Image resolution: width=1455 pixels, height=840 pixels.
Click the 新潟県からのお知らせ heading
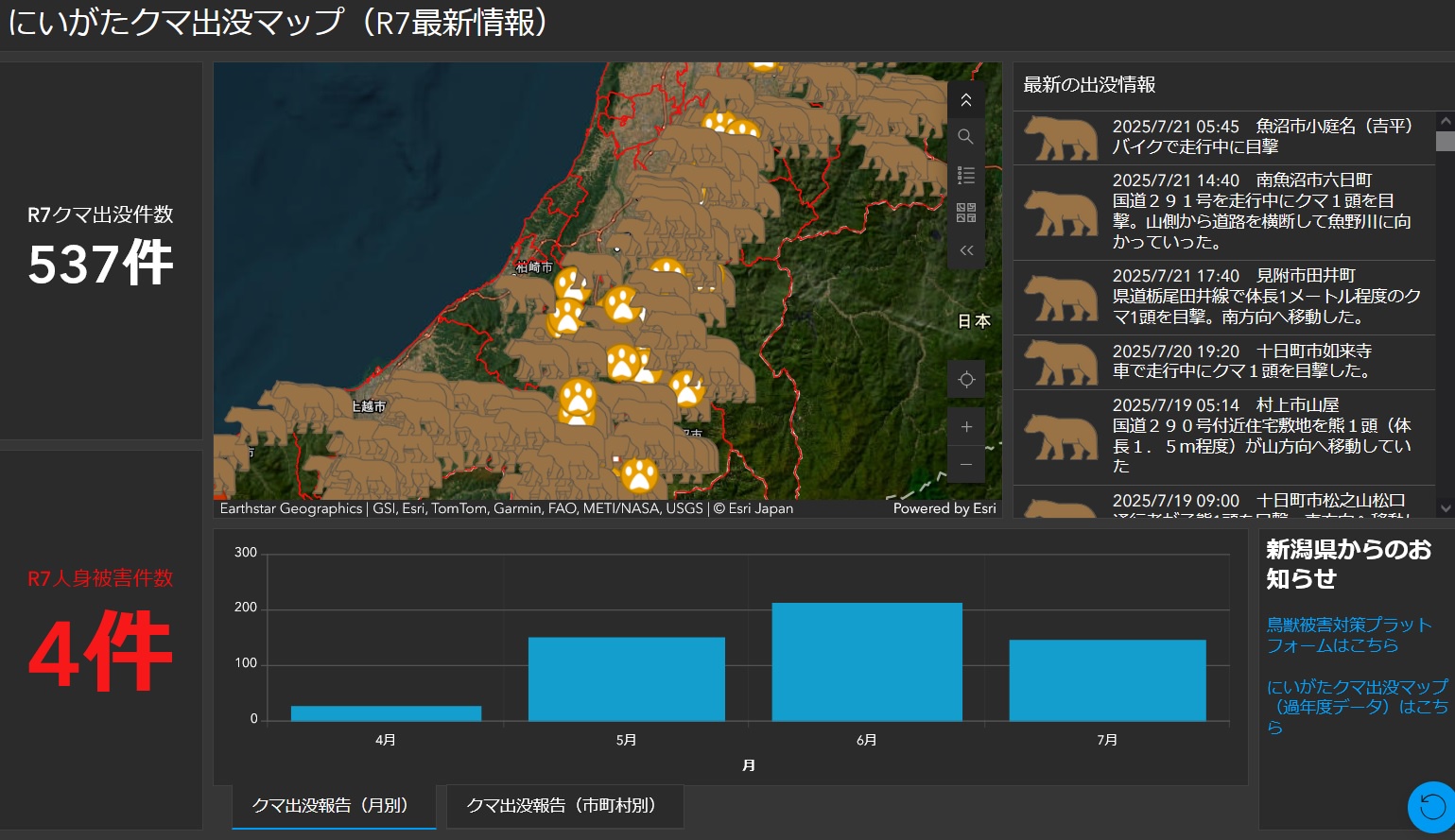[x=1349, y=564]
